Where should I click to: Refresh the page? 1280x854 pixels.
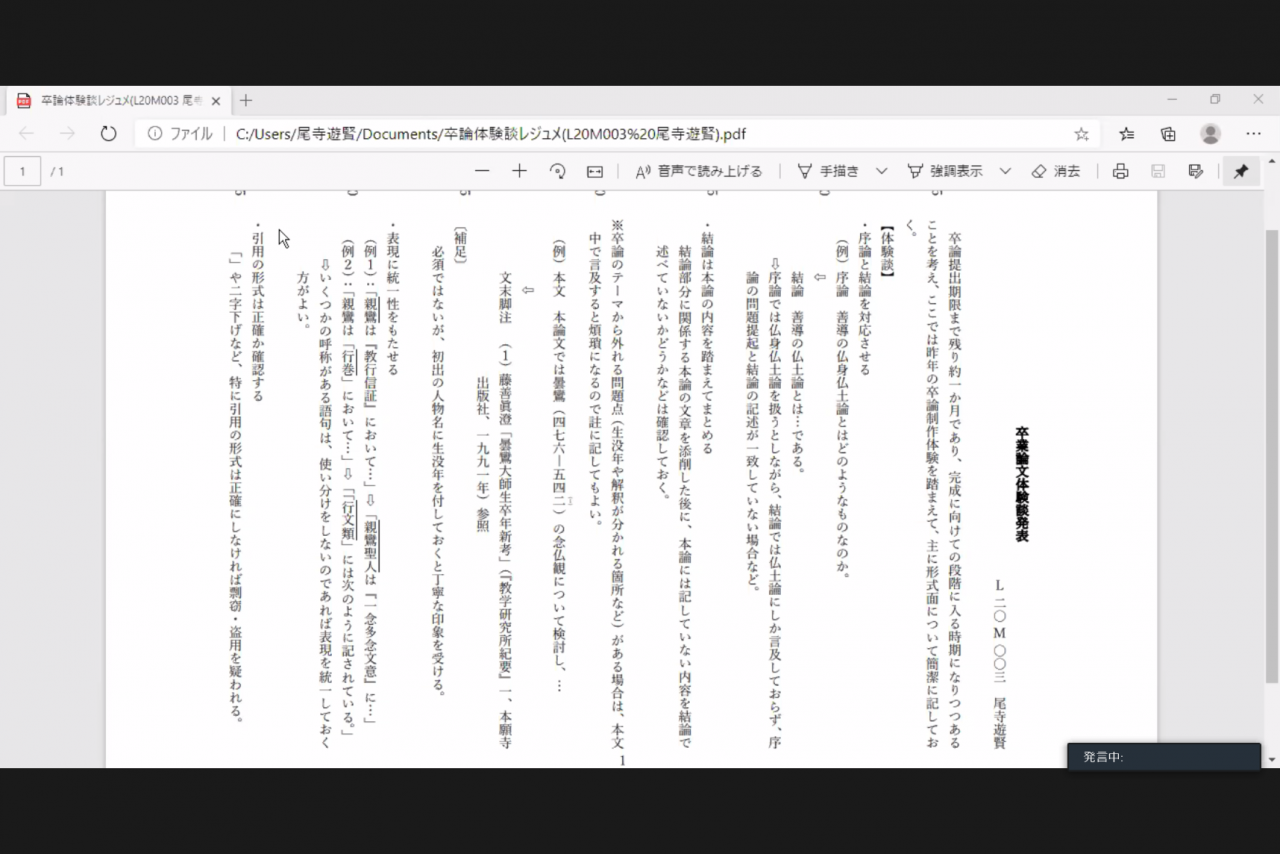point(108,134)
